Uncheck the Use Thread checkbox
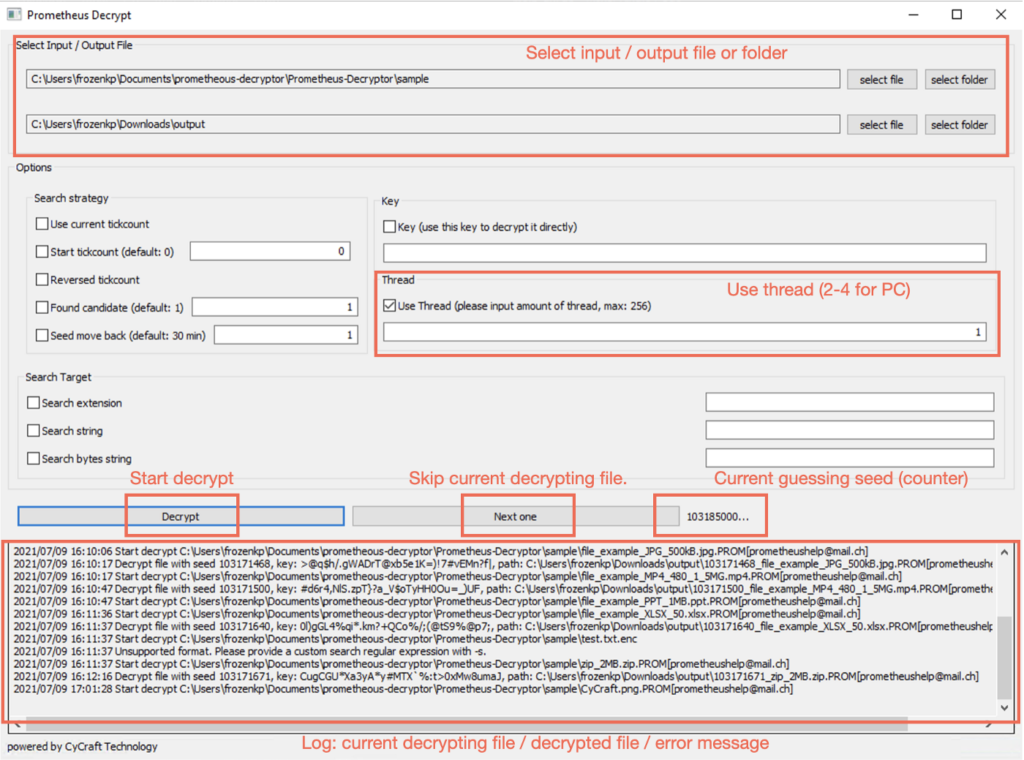 pos(390,306)
